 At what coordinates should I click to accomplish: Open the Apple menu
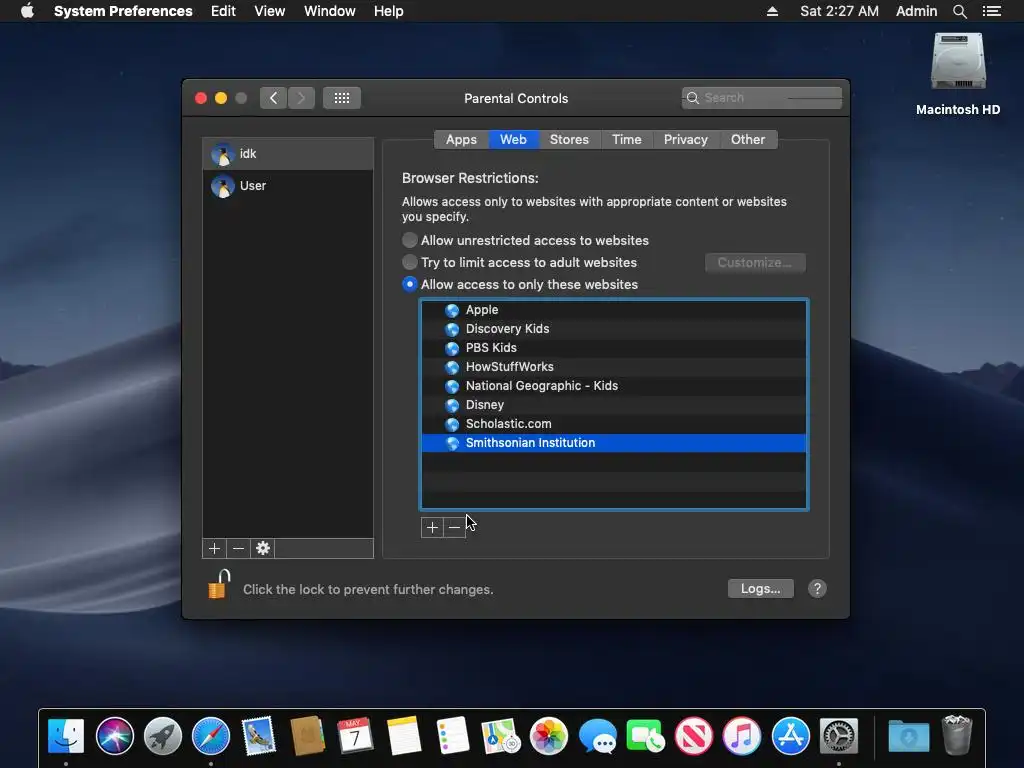pos(27,10)
